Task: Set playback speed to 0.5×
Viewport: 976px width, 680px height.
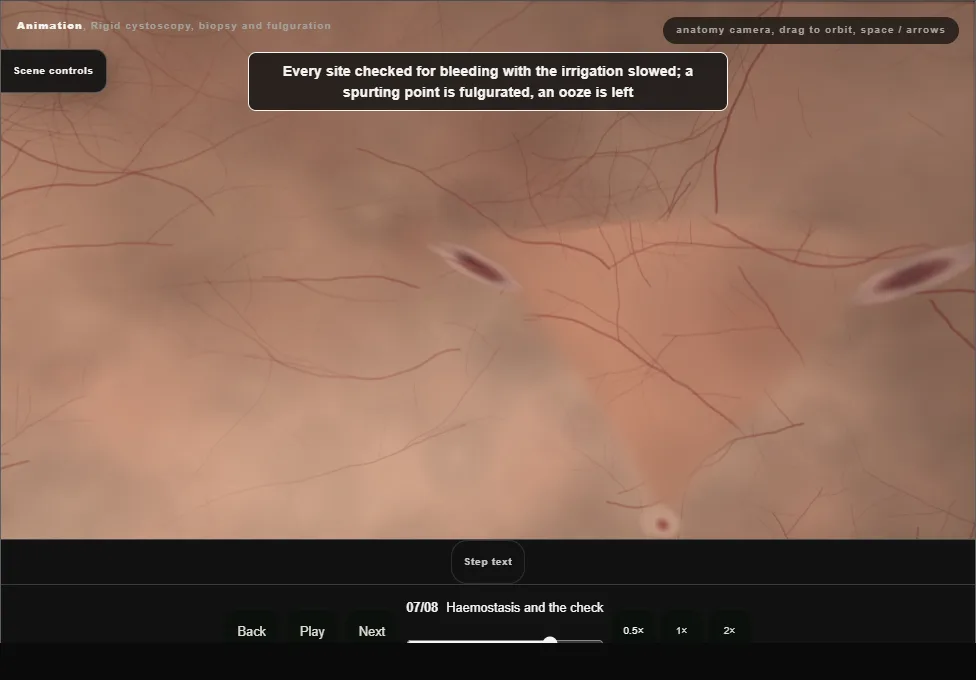Action: (x=634, y=630)
